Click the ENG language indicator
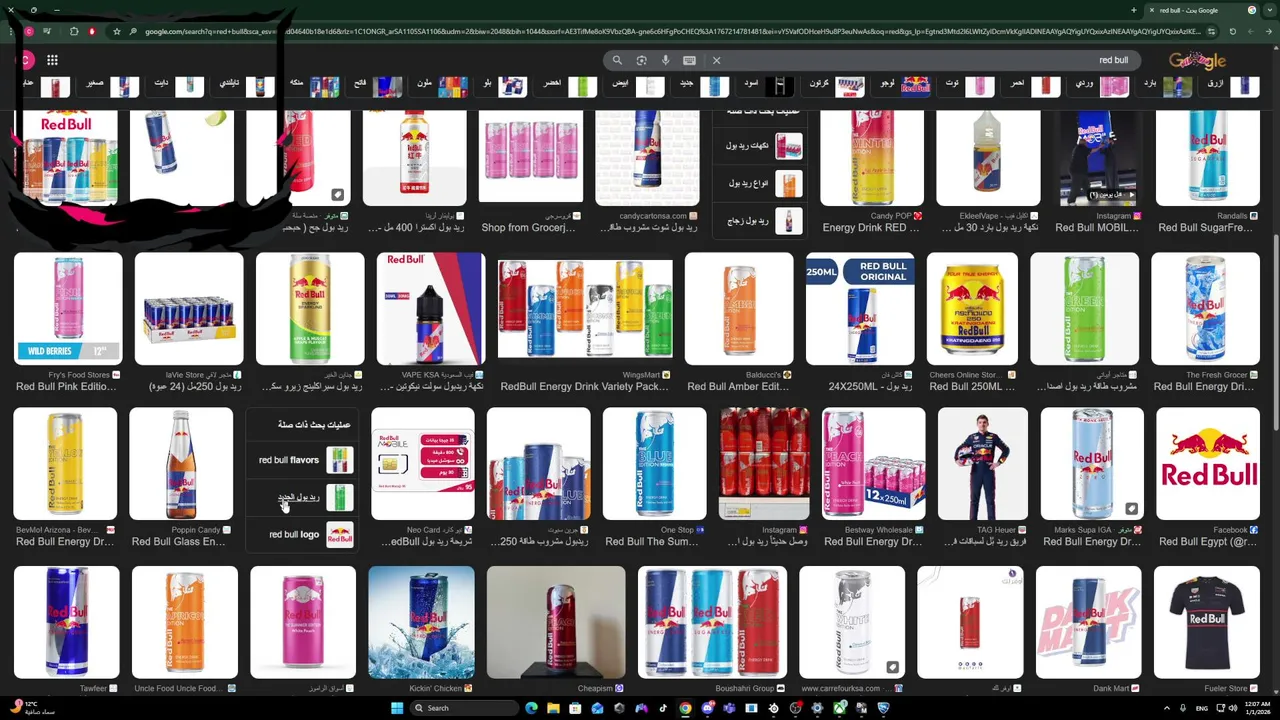Viewport: 1280px width, 720px height. [x=1202, y=708]
